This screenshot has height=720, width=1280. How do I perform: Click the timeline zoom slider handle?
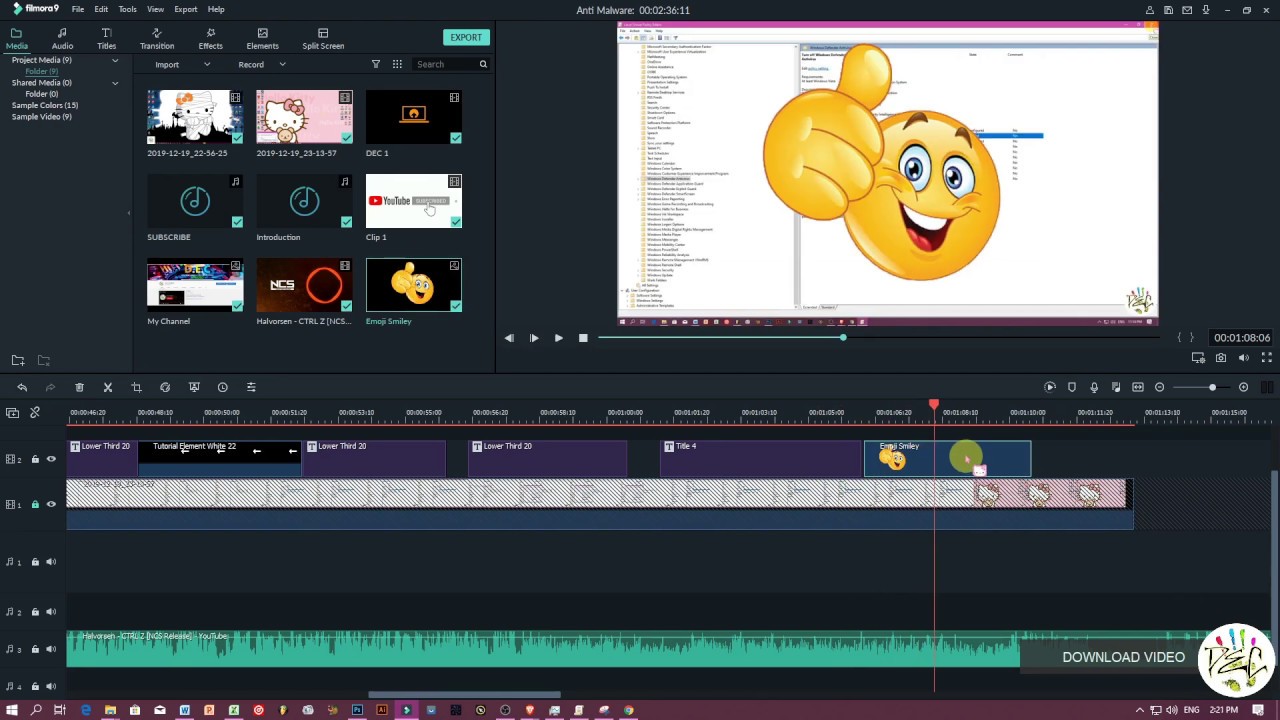(1212, 387)
